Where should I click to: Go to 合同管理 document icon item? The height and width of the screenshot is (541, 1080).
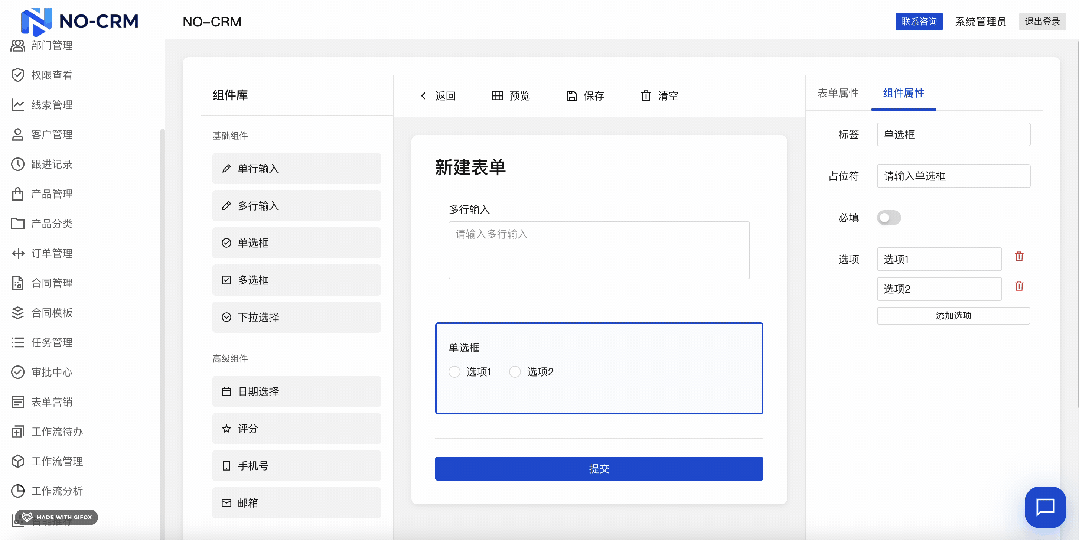(x=42, y=283)
